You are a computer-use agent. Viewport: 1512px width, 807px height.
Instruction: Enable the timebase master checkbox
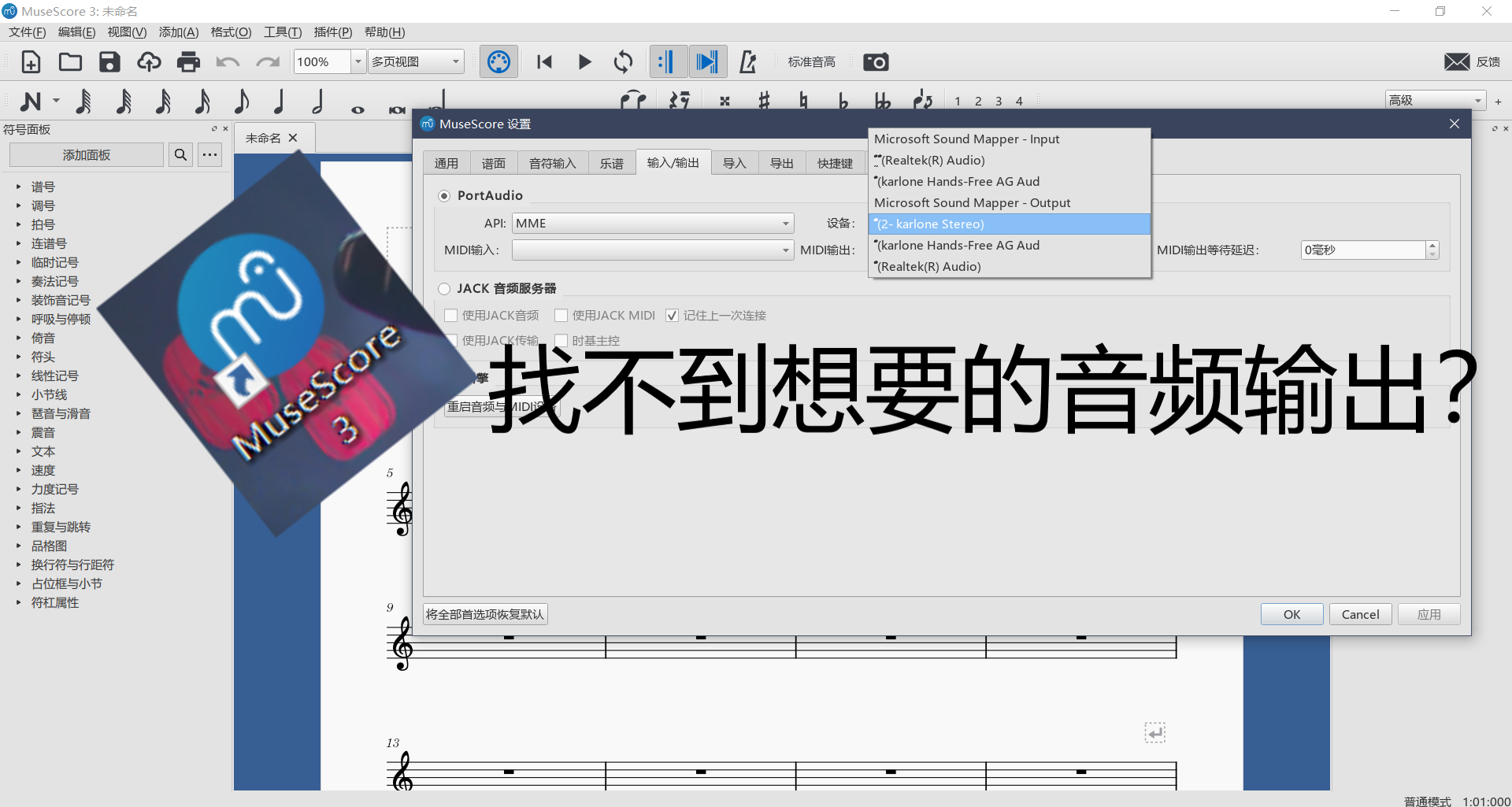click(561, 340)
